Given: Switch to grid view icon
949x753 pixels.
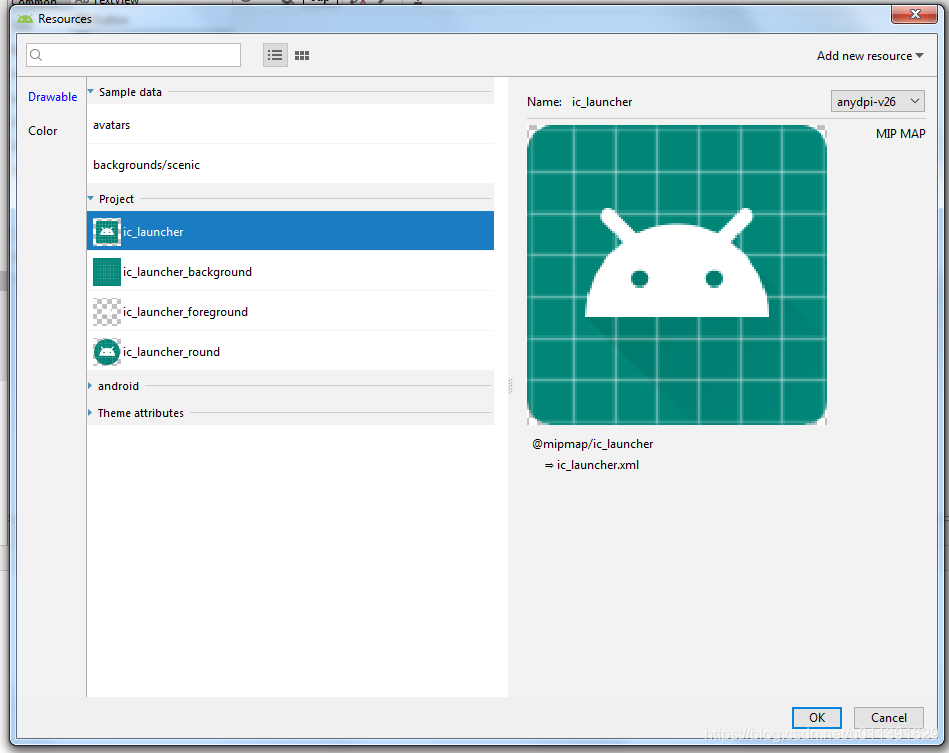Looking at the screenshot, I should coord(302,56).
